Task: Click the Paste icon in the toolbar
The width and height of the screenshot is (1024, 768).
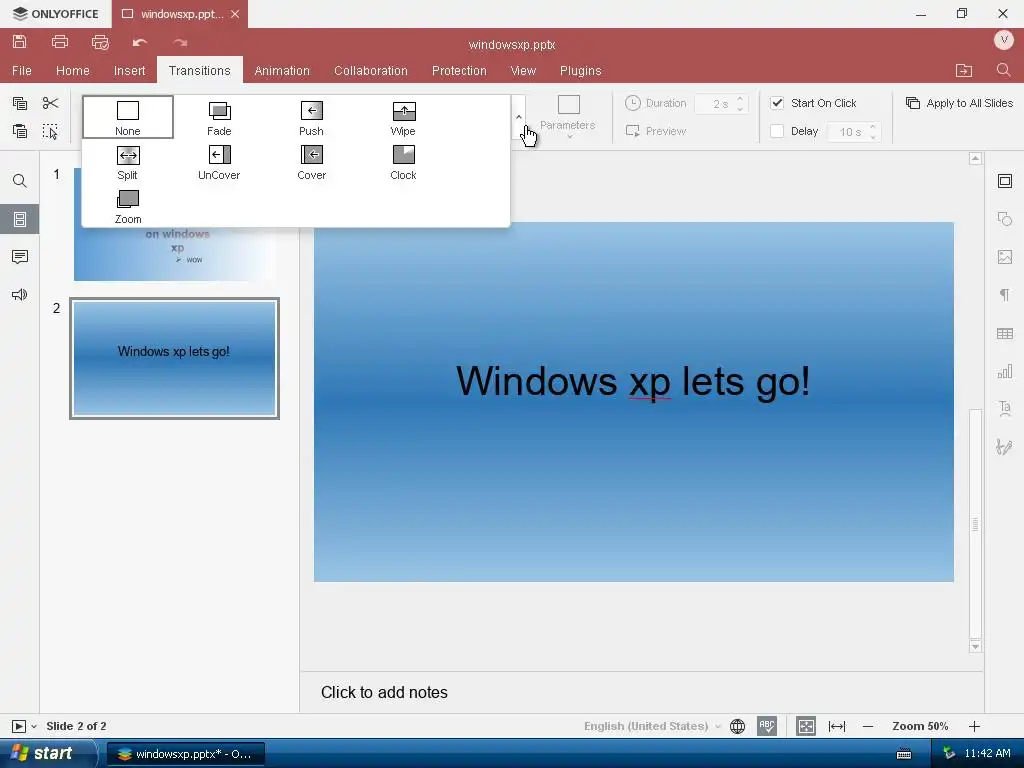Action: point(20,131)
